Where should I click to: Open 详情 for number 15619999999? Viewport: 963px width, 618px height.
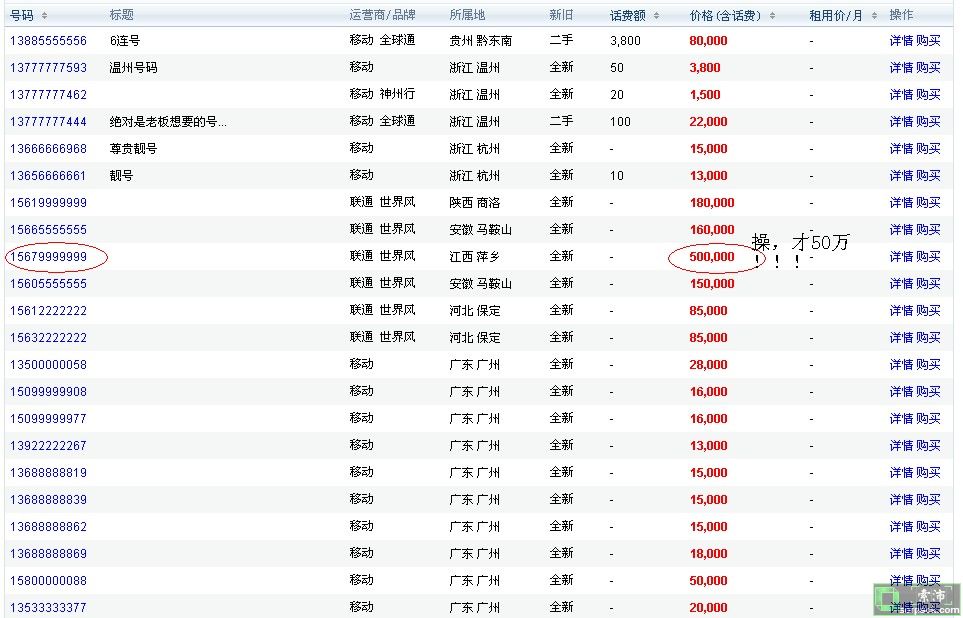point(901,203)
